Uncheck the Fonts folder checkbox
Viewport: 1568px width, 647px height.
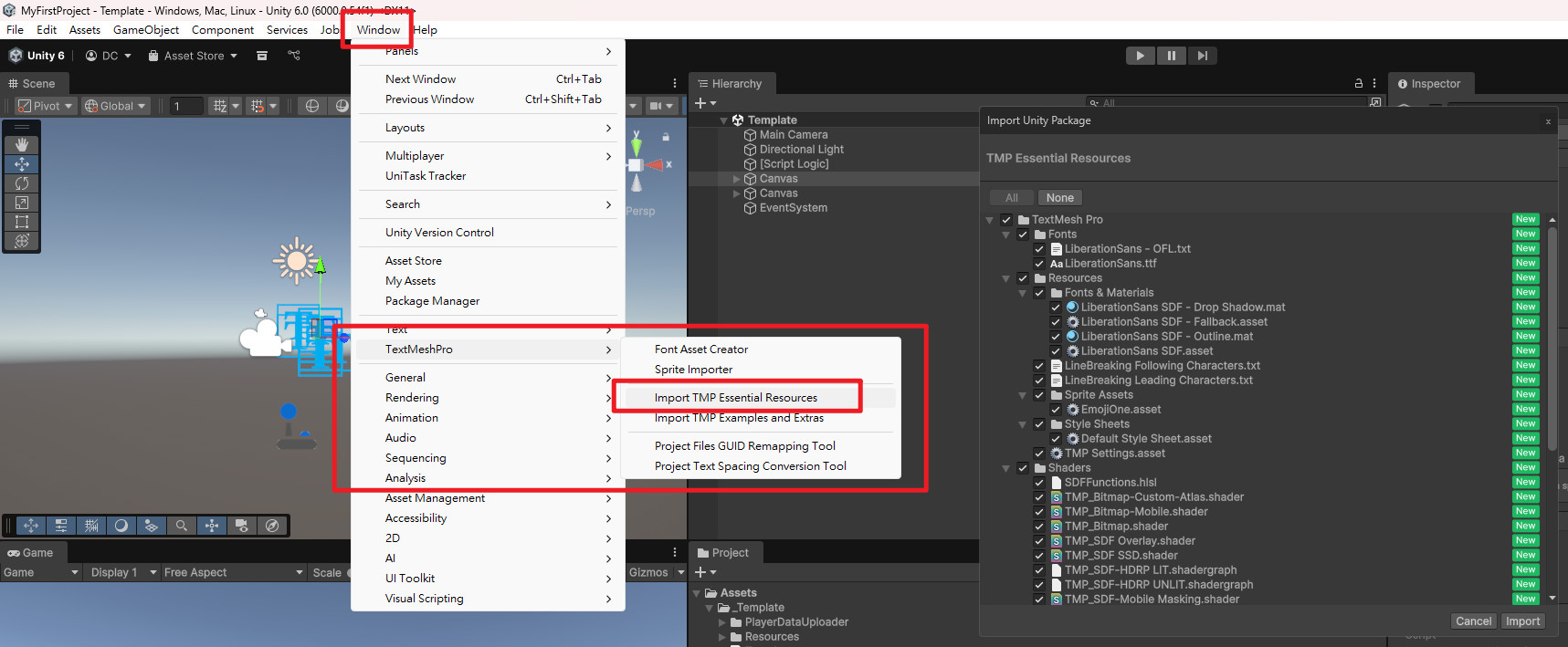coord(1023,235)
